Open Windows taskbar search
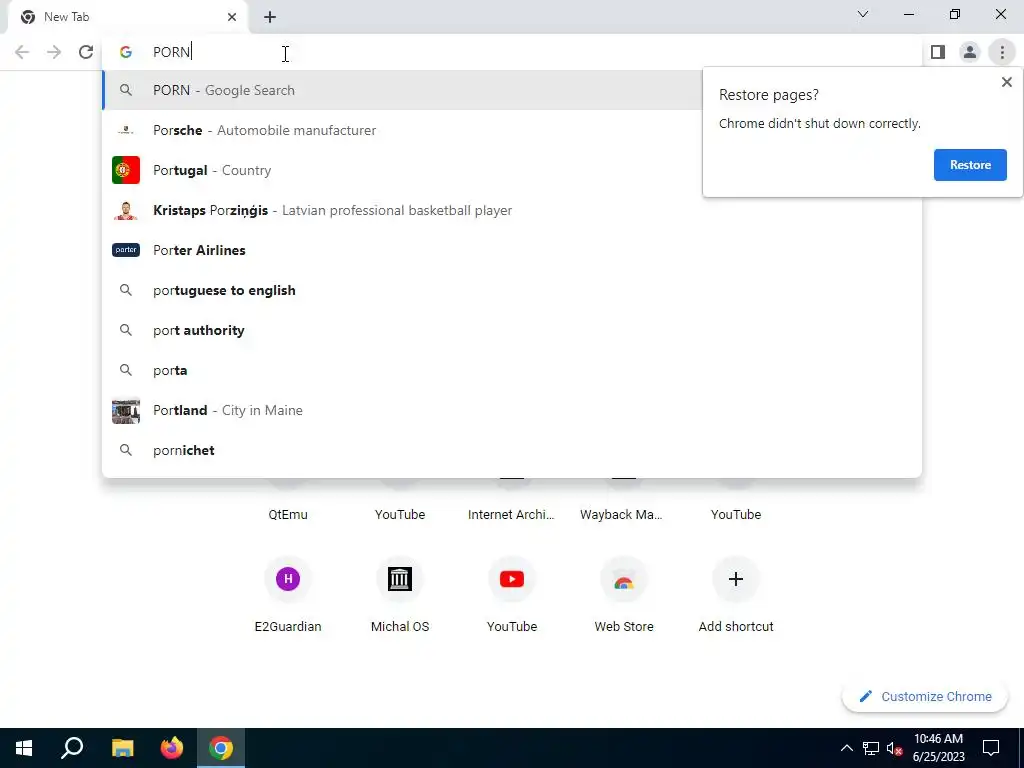This screenshot has width=1024, height=768. coord(72,748)
